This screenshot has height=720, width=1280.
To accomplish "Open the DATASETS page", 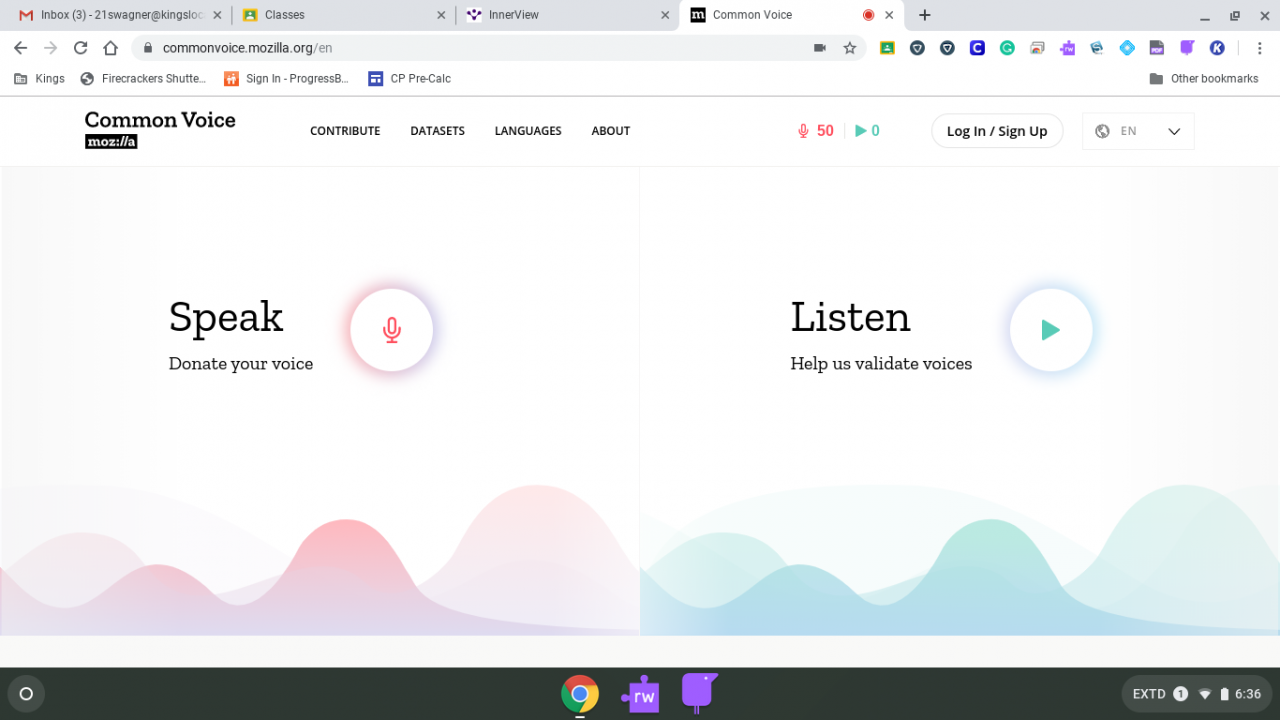I will (x=437, y=131).
